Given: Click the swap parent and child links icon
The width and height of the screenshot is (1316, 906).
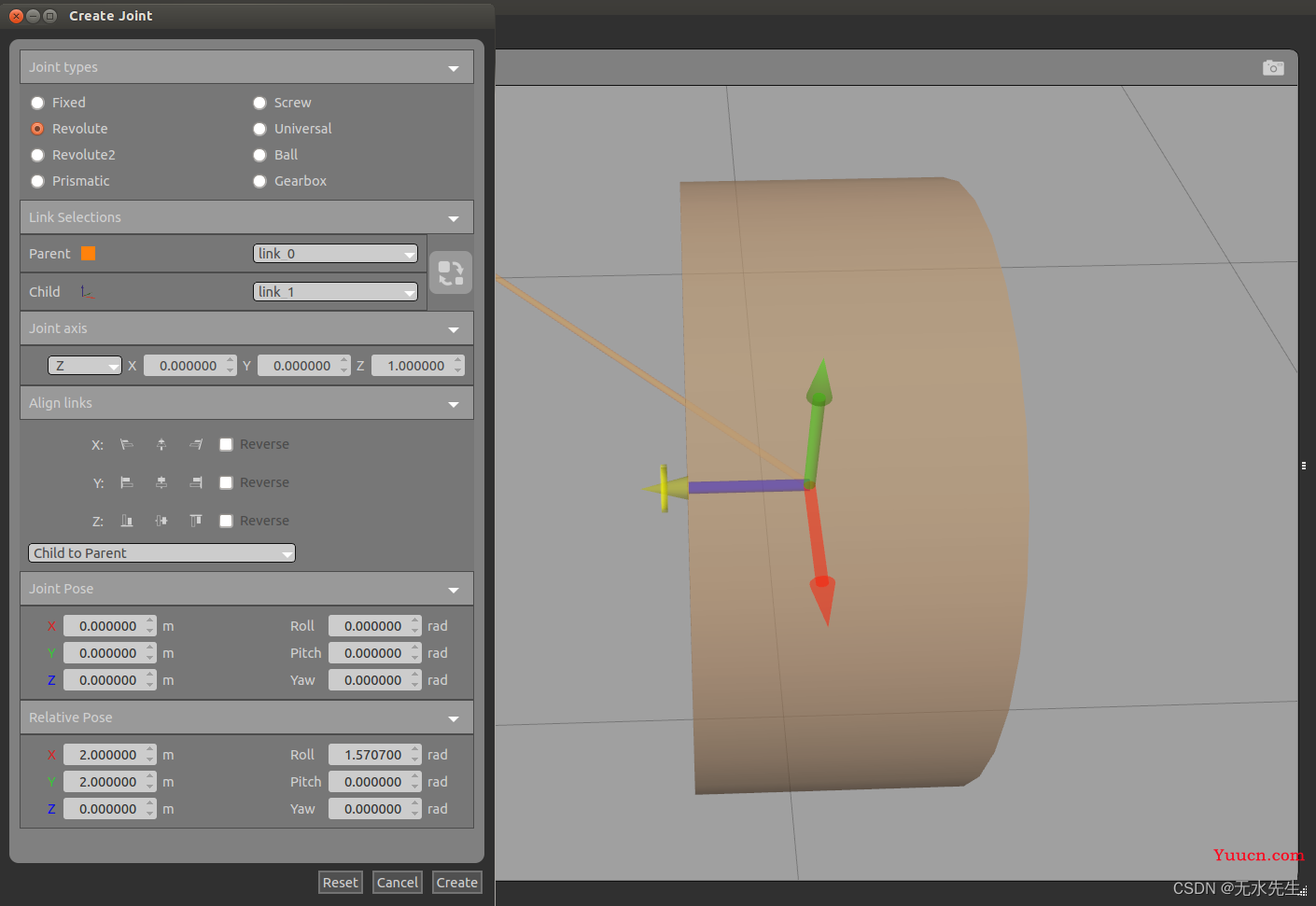Looking at the screenshot, I should [x=451, y=272].
